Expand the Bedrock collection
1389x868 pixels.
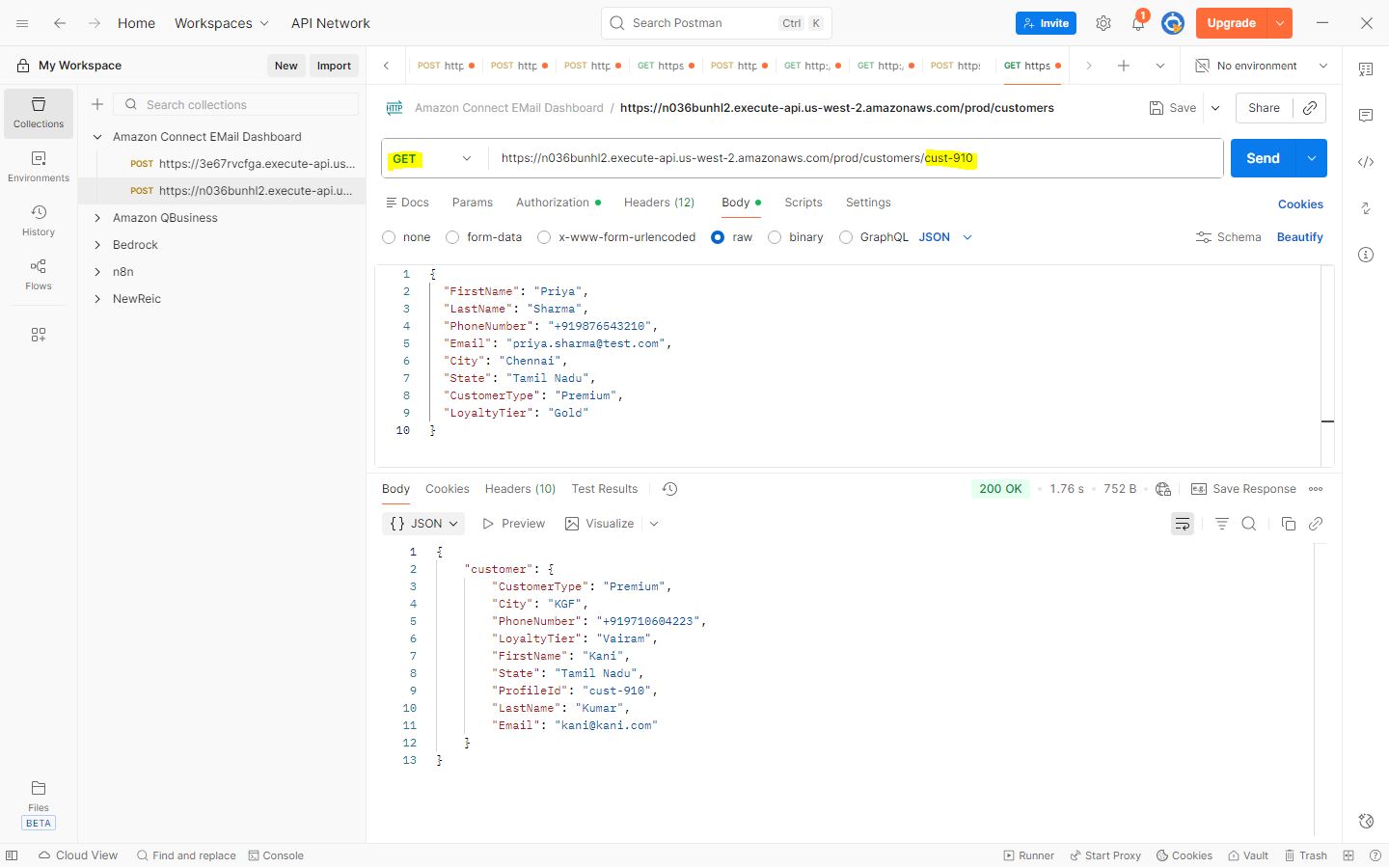(x=97, y=245)
